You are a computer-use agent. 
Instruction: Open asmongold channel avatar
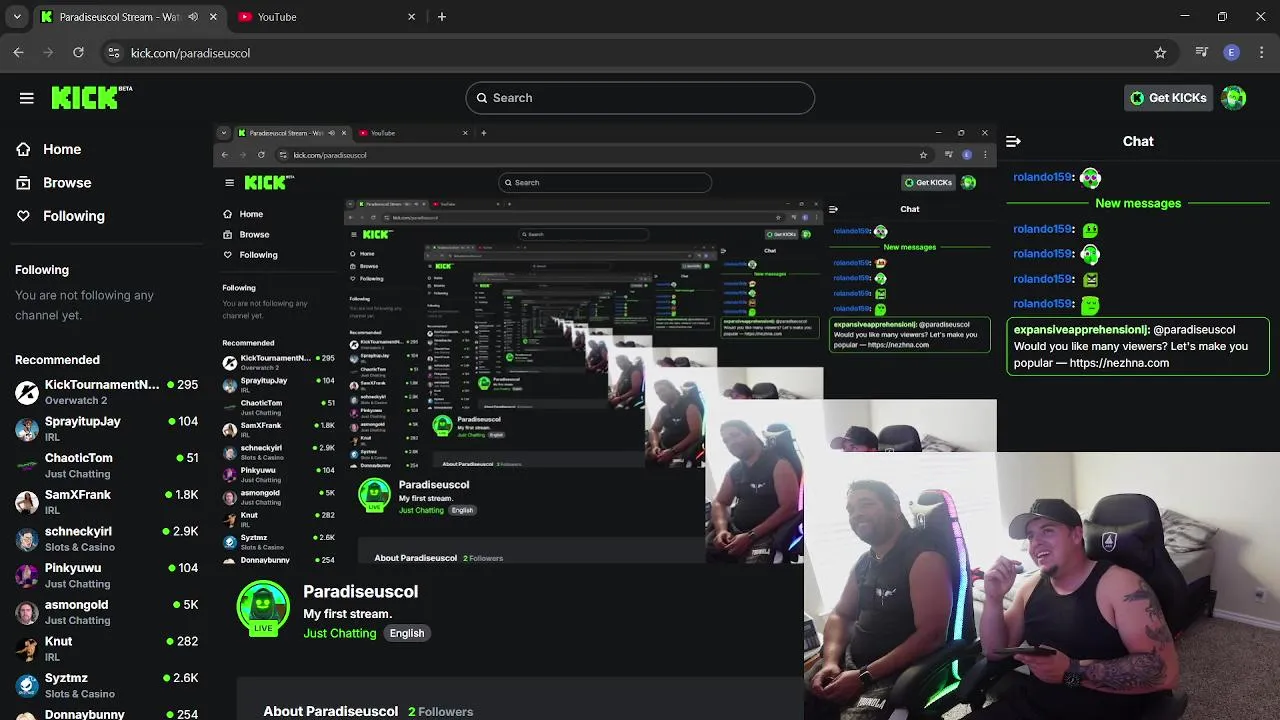point(27,612)
